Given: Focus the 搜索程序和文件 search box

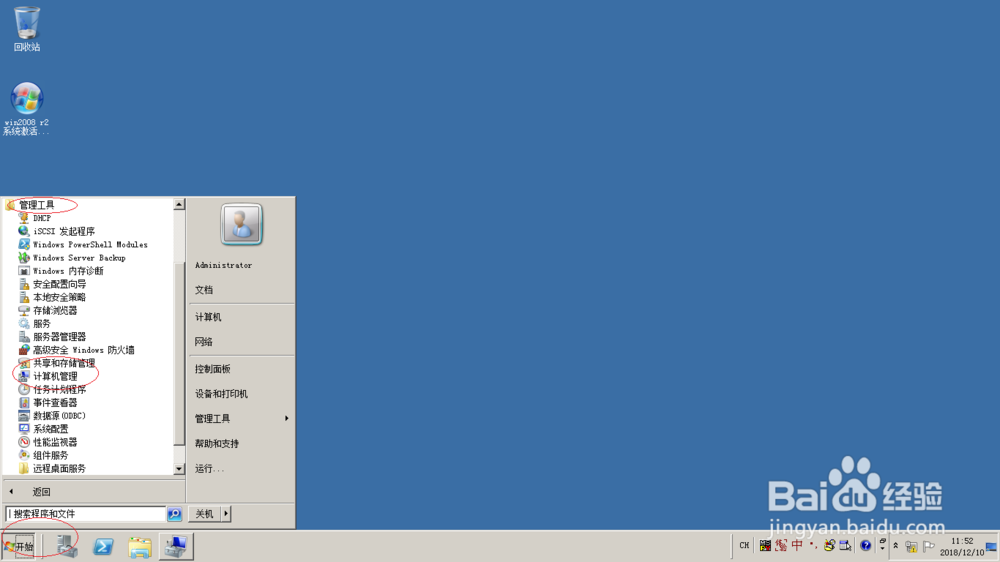Looking at the screenshot, I should [x=86, y=514].
